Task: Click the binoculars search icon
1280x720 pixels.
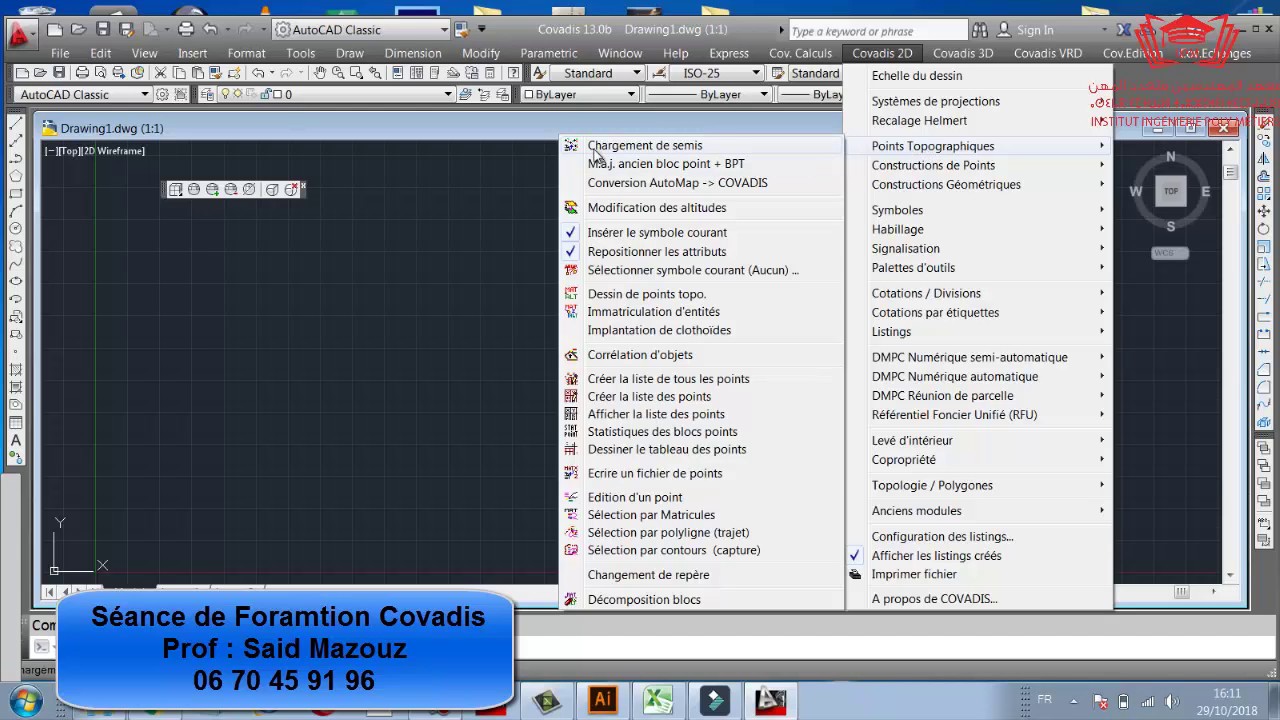Action: [980, 30]
